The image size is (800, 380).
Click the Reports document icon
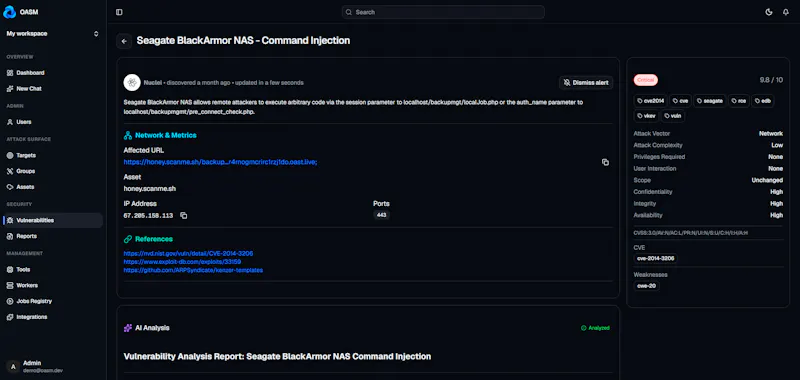point(10,236)
